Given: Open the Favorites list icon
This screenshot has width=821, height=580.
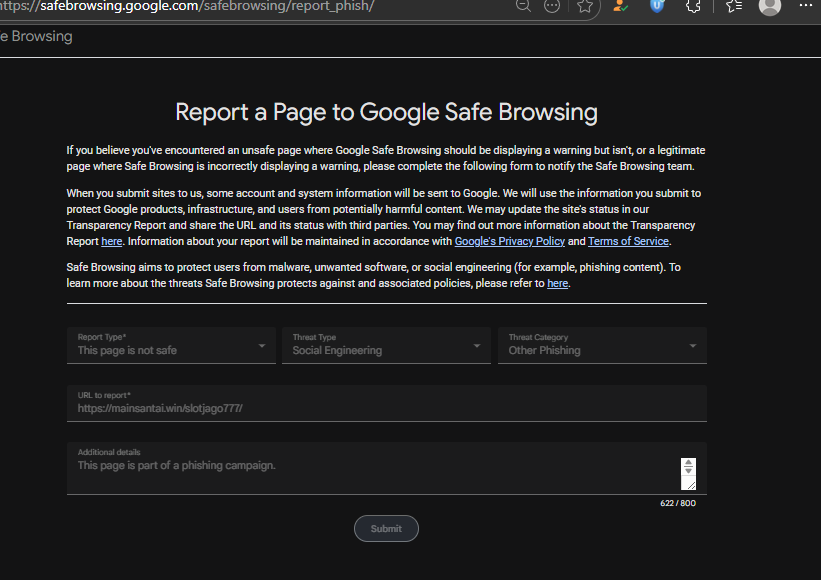Looking at the screenshot, I should (x=734, y=6).
